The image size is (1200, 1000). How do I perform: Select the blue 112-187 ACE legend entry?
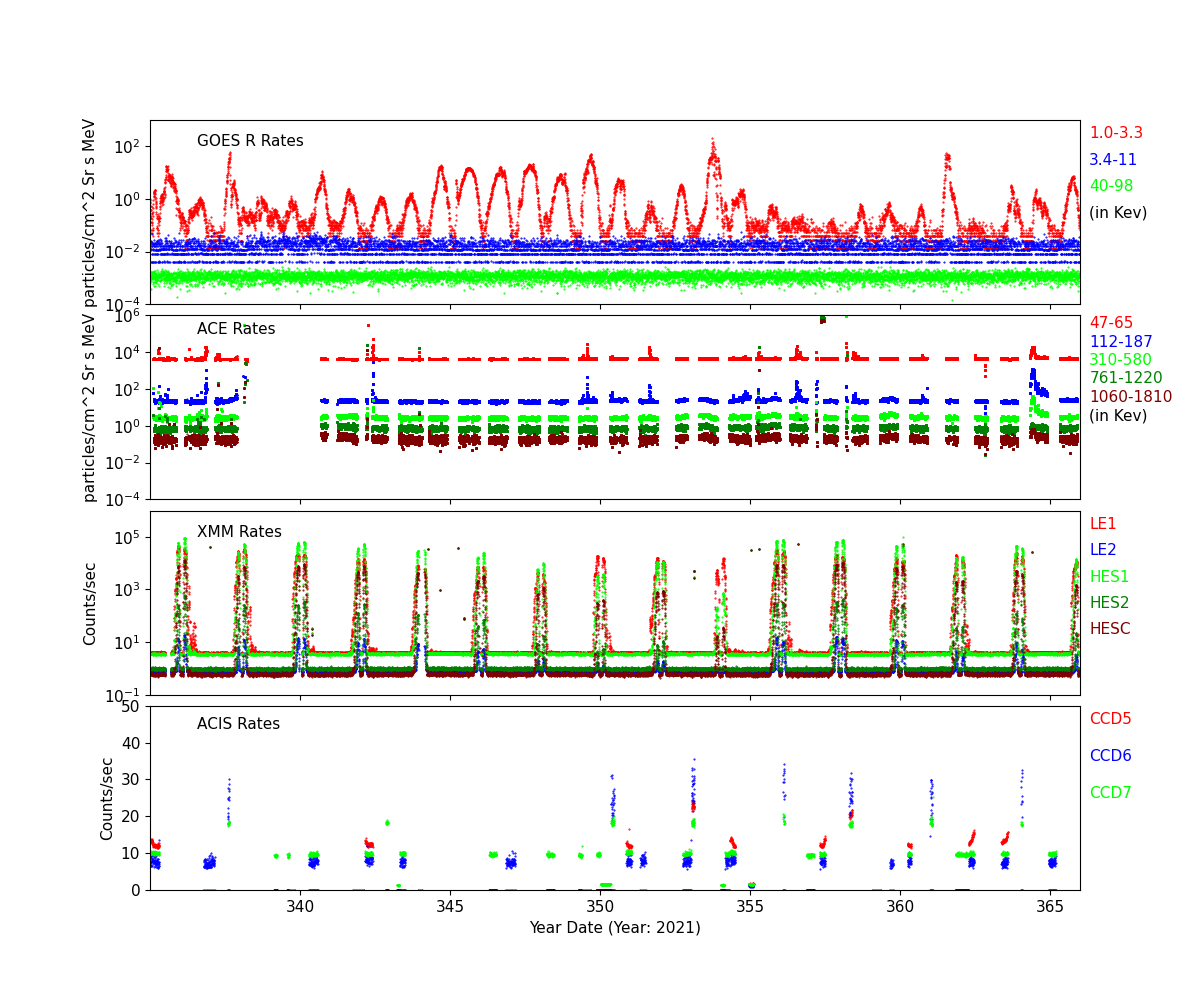click(x=1120, y=342)
